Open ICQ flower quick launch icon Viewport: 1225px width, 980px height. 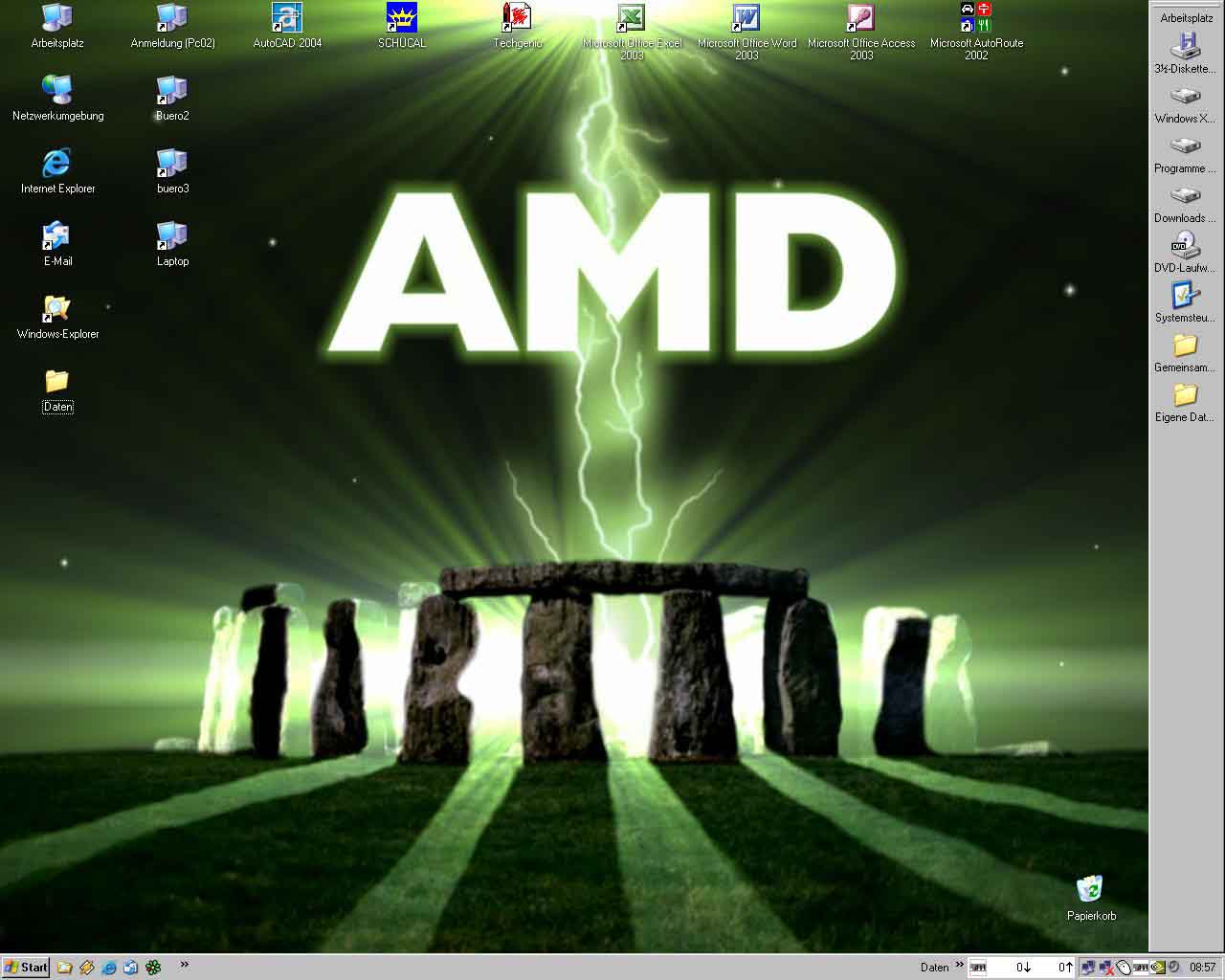pos(153,968)
